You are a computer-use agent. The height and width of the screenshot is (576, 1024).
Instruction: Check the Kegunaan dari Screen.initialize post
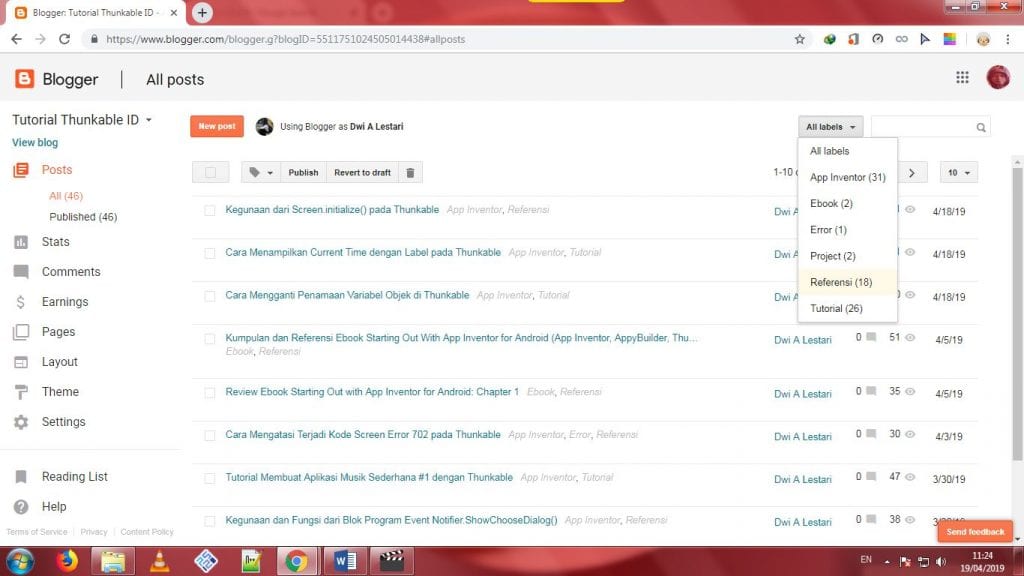click(210, 210)
